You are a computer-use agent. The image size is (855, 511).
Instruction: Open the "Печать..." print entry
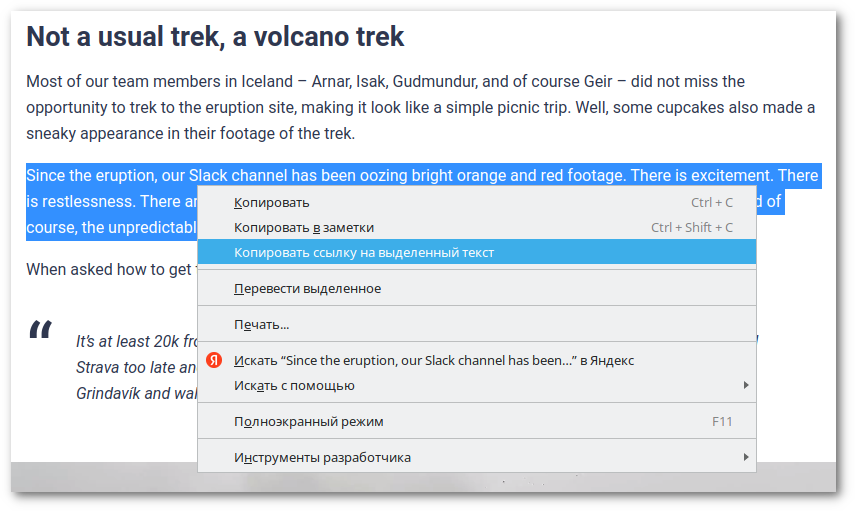(261, 325)
